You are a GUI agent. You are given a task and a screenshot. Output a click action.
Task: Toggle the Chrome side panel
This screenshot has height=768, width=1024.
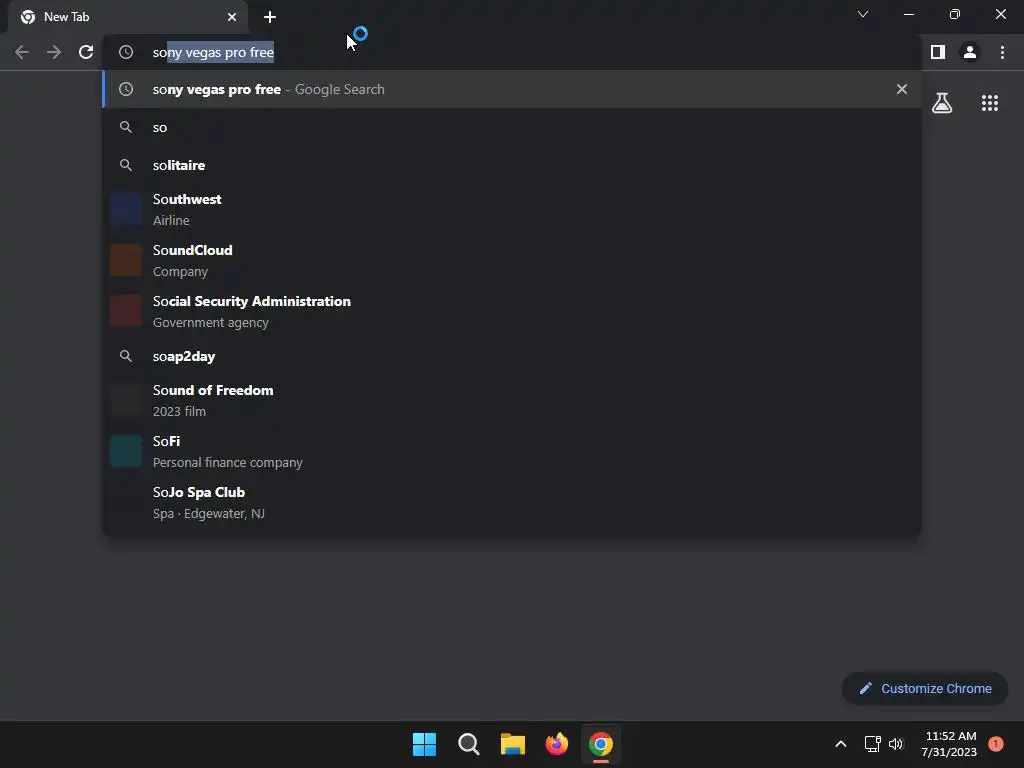[x=938, y=52]
